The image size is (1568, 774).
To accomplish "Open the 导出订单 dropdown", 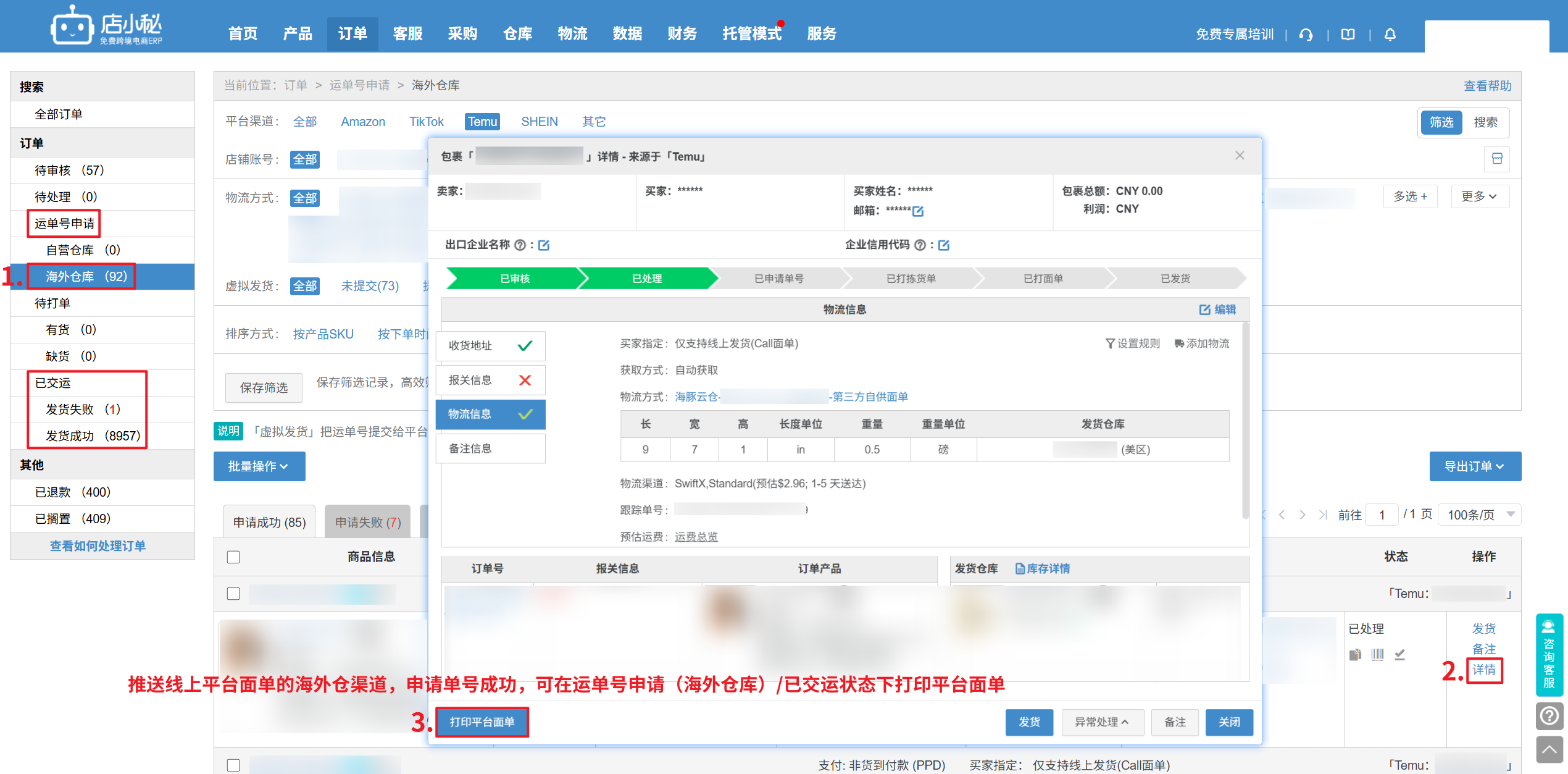I will tap(1474, 466).
